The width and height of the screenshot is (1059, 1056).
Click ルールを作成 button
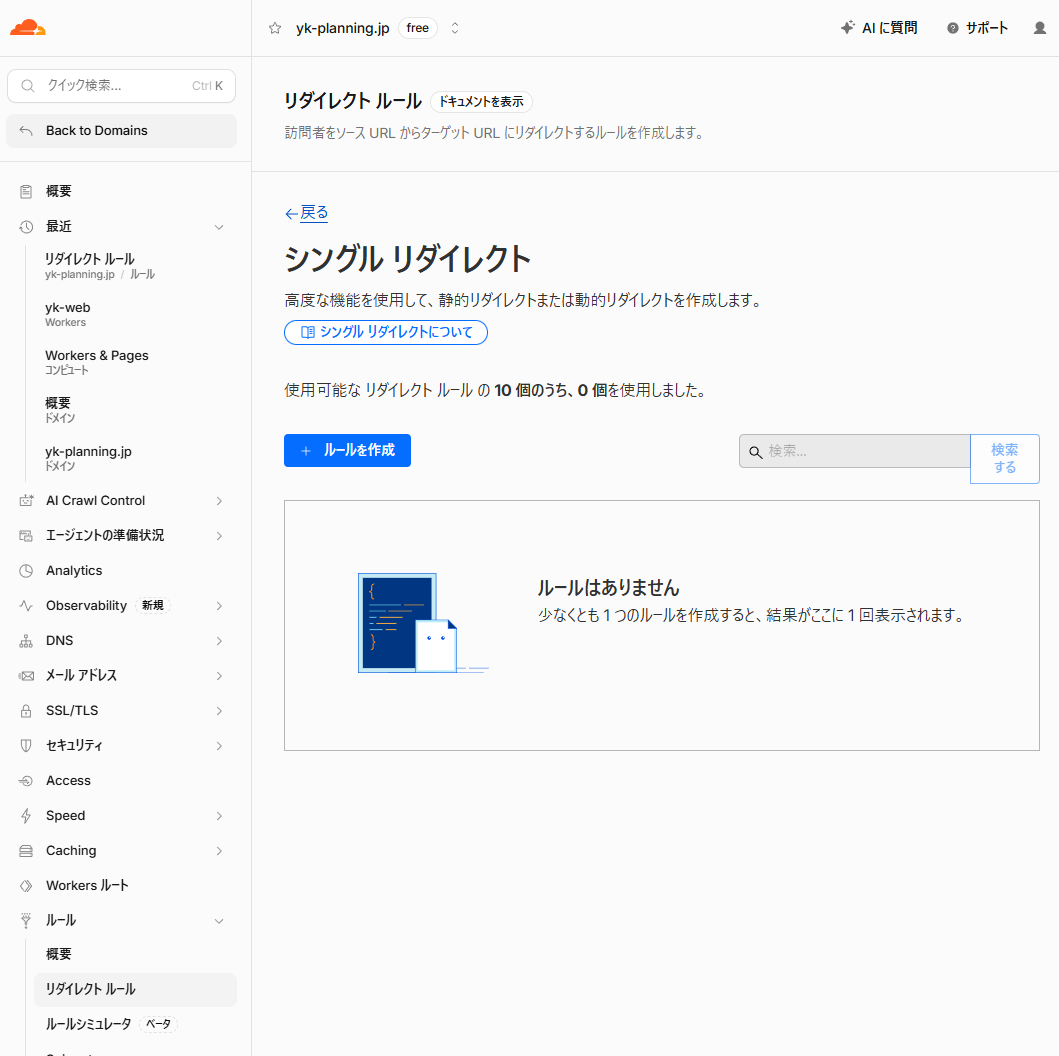(347, 451)
